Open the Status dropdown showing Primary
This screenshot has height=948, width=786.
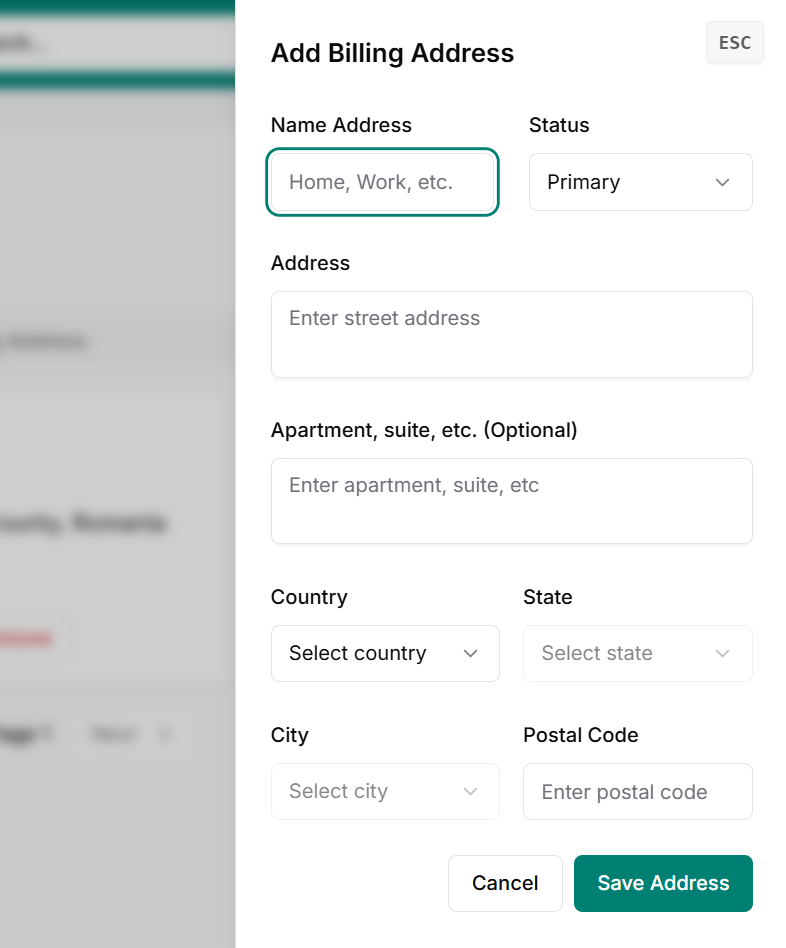coord(640,182)
